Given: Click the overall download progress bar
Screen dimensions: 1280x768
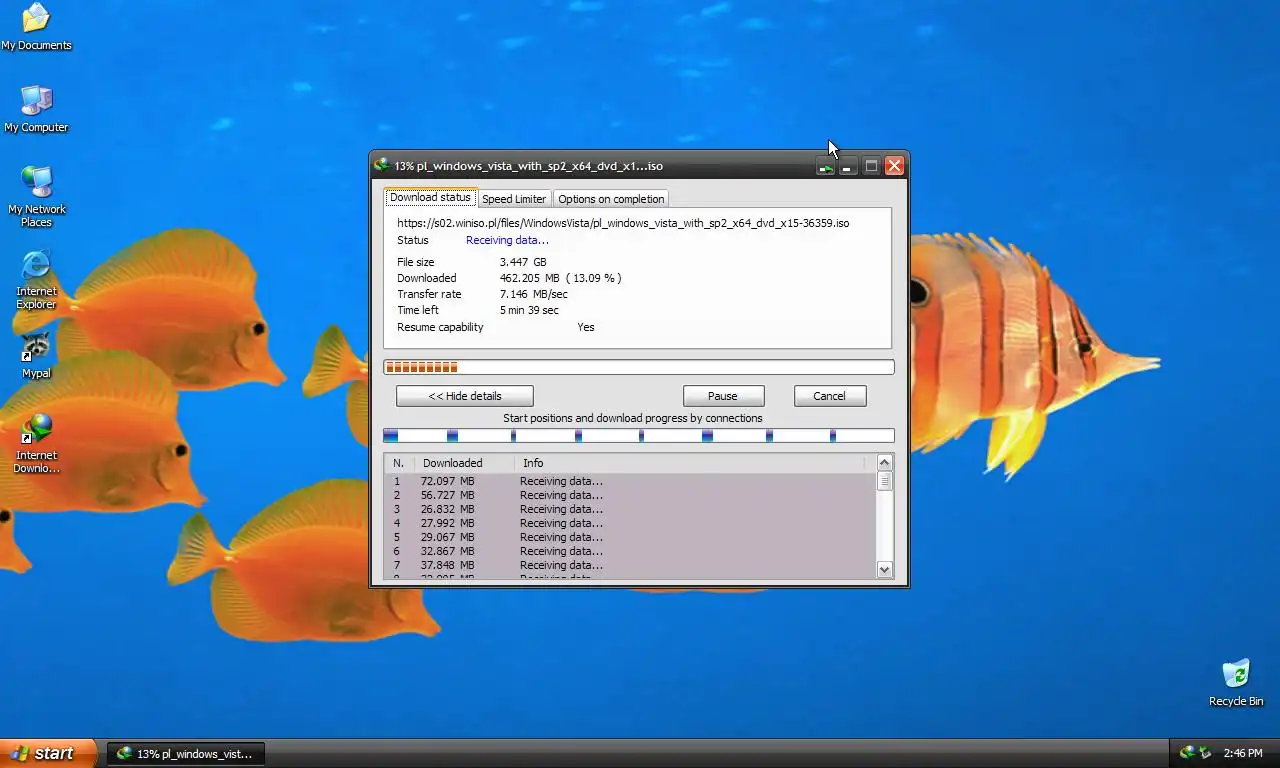Looking at the screenshot, I should (639, 367).
